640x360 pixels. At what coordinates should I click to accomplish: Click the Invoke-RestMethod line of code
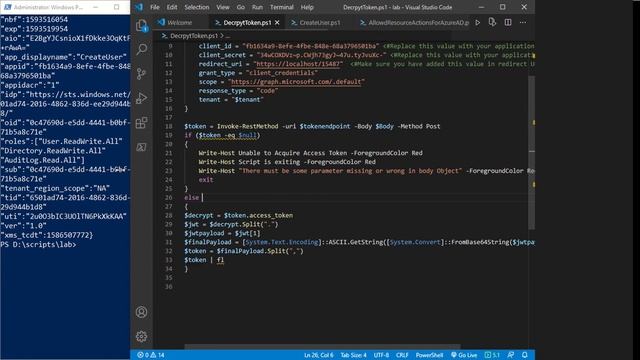pyautogui.click(x=312, y=127)
